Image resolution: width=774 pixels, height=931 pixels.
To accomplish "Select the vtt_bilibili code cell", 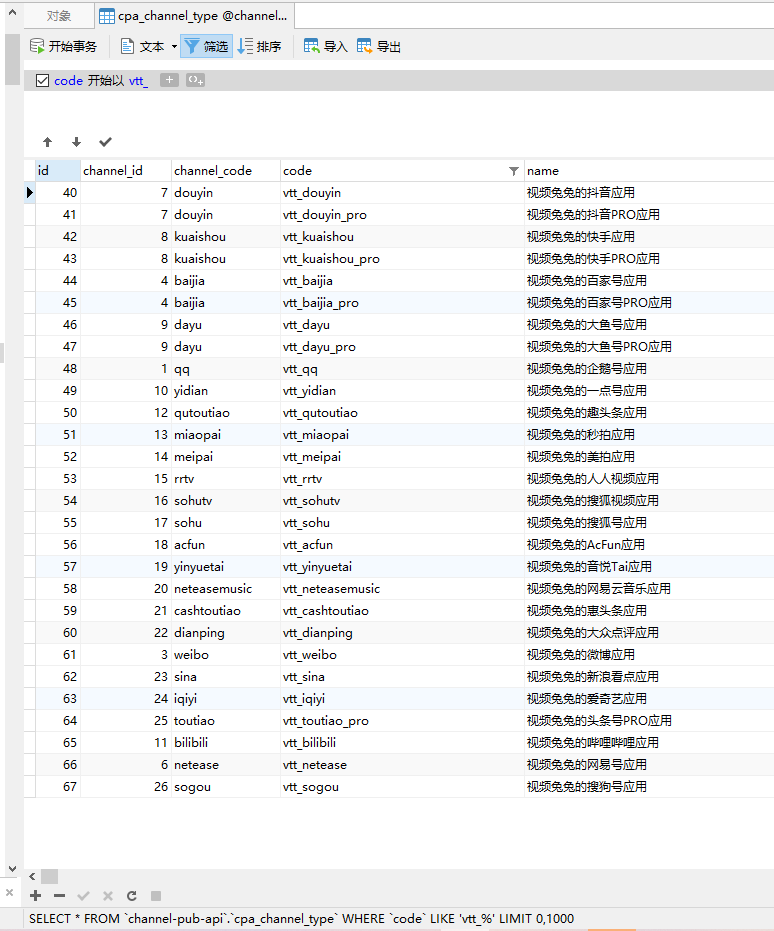I will 310,742.
